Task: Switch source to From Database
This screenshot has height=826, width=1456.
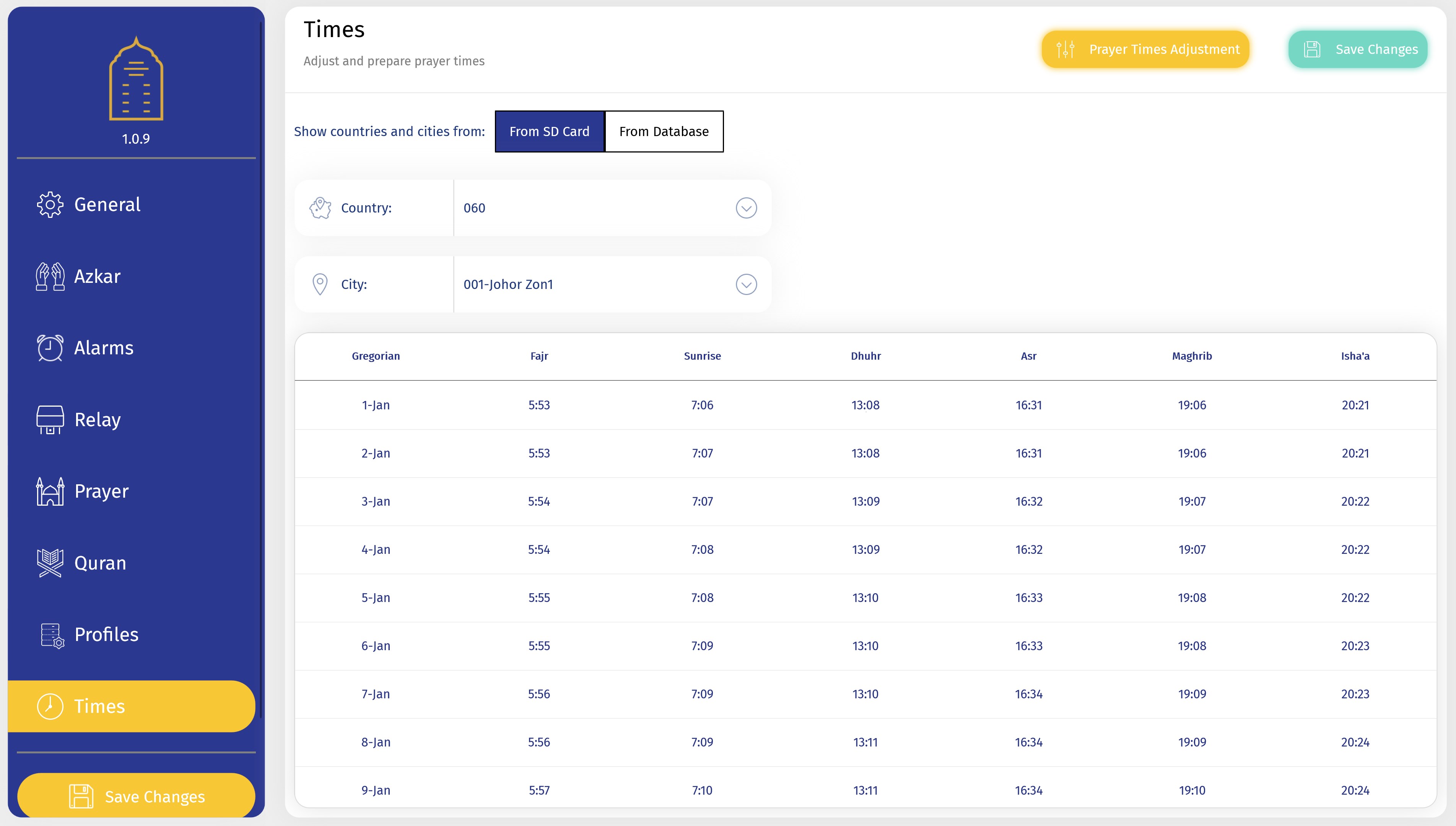Action: [664, 131]
